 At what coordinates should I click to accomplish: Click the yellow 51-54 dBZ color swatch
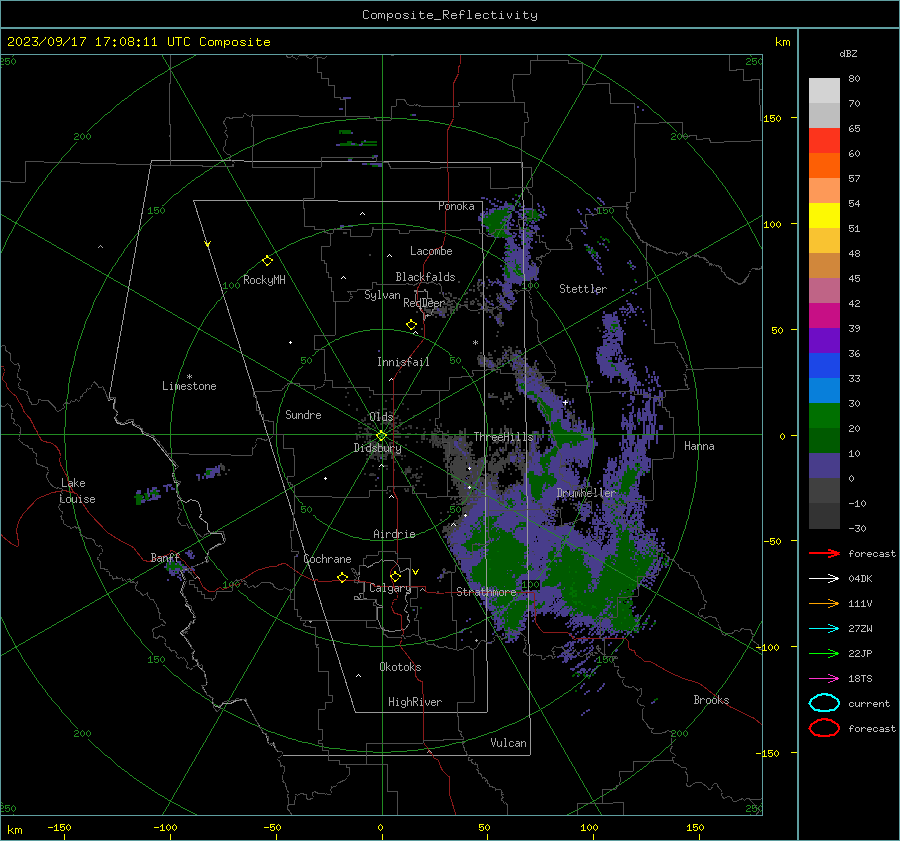824,215
